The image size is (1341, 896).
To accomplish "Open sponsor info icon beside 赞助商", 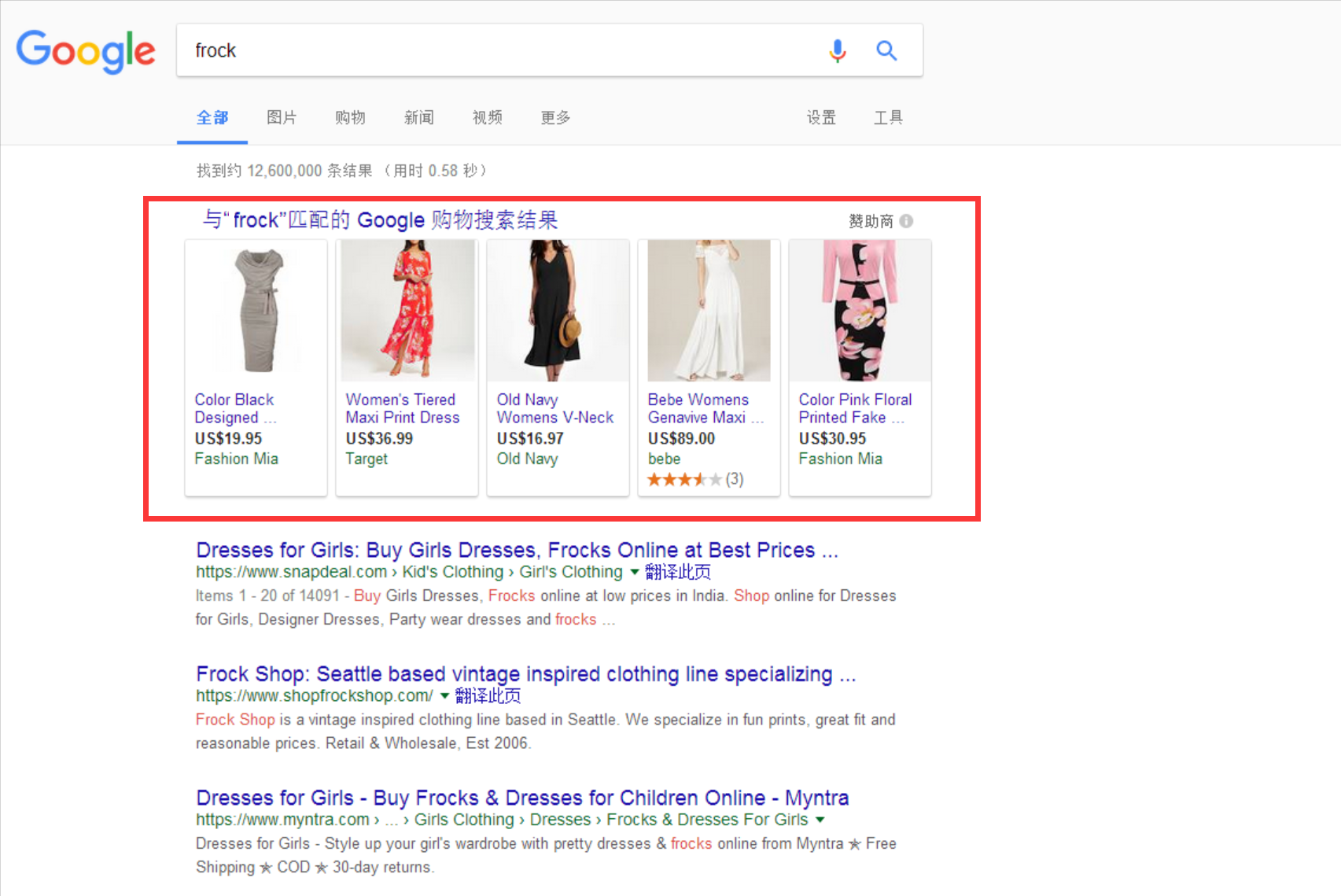I will pyautogui.click(x=906, y=221).
